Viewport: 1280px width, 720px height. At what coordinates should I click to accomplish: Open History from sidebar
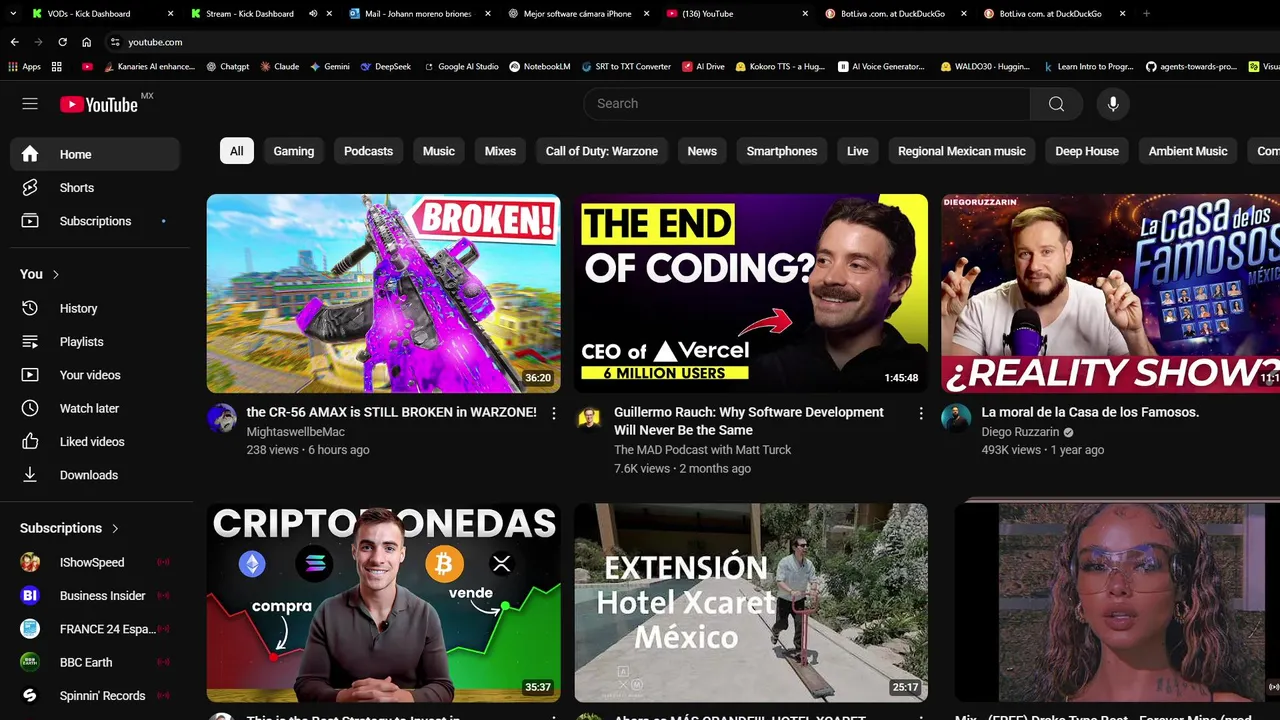click(95, 309)
